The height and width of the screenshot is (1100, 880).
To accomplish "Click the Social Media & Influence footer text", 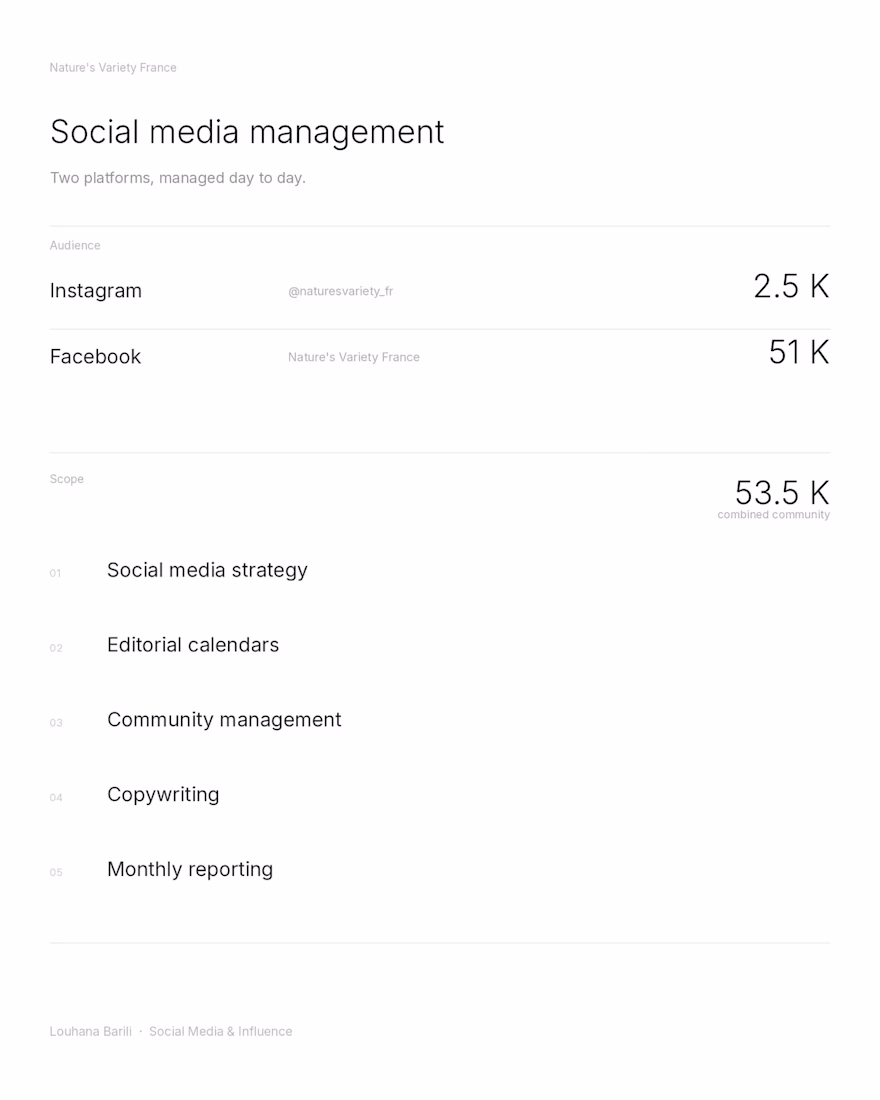I will [x=220, y=1031].
